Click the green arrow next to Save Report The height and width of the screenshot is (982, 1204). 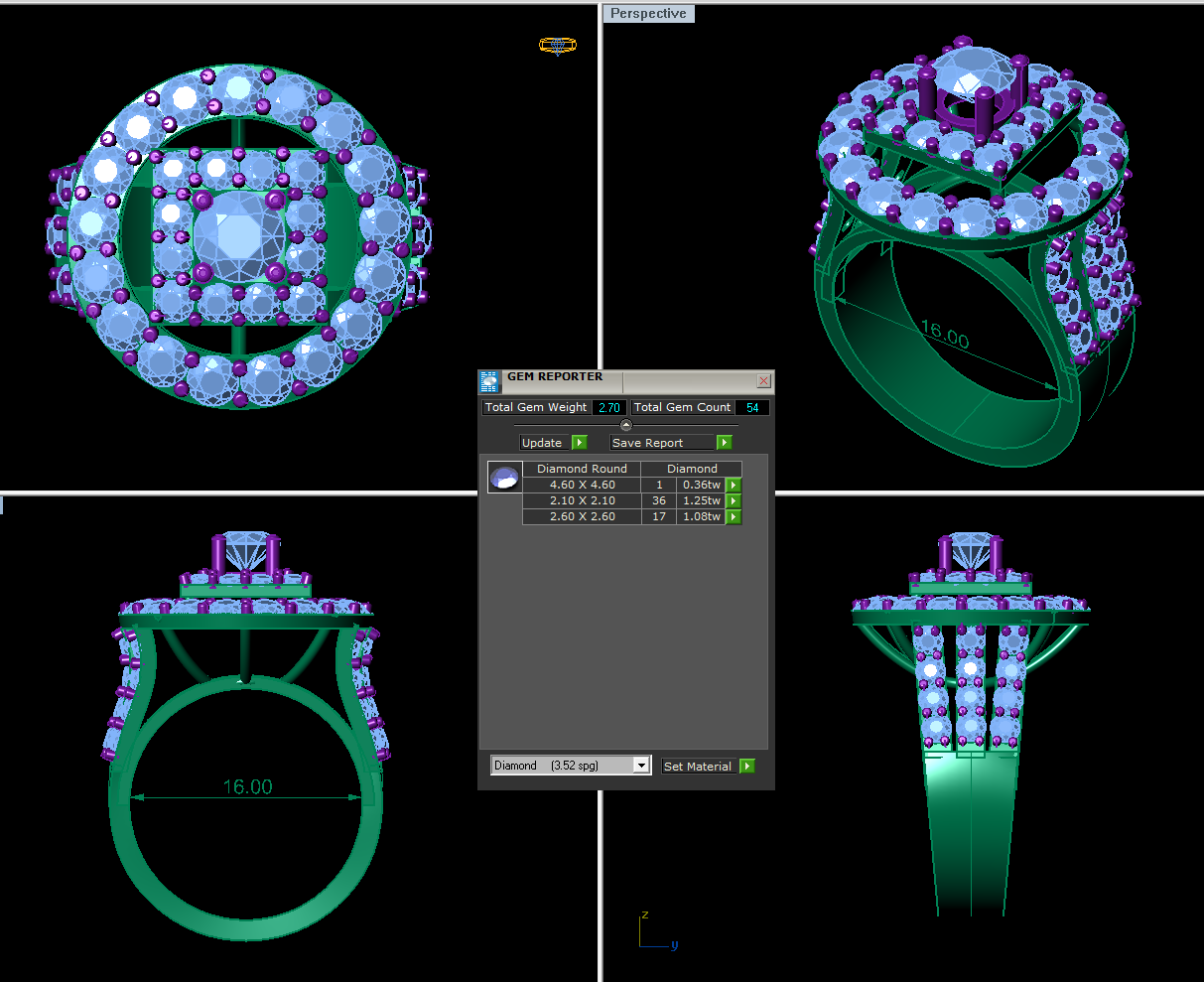[725, 443]
